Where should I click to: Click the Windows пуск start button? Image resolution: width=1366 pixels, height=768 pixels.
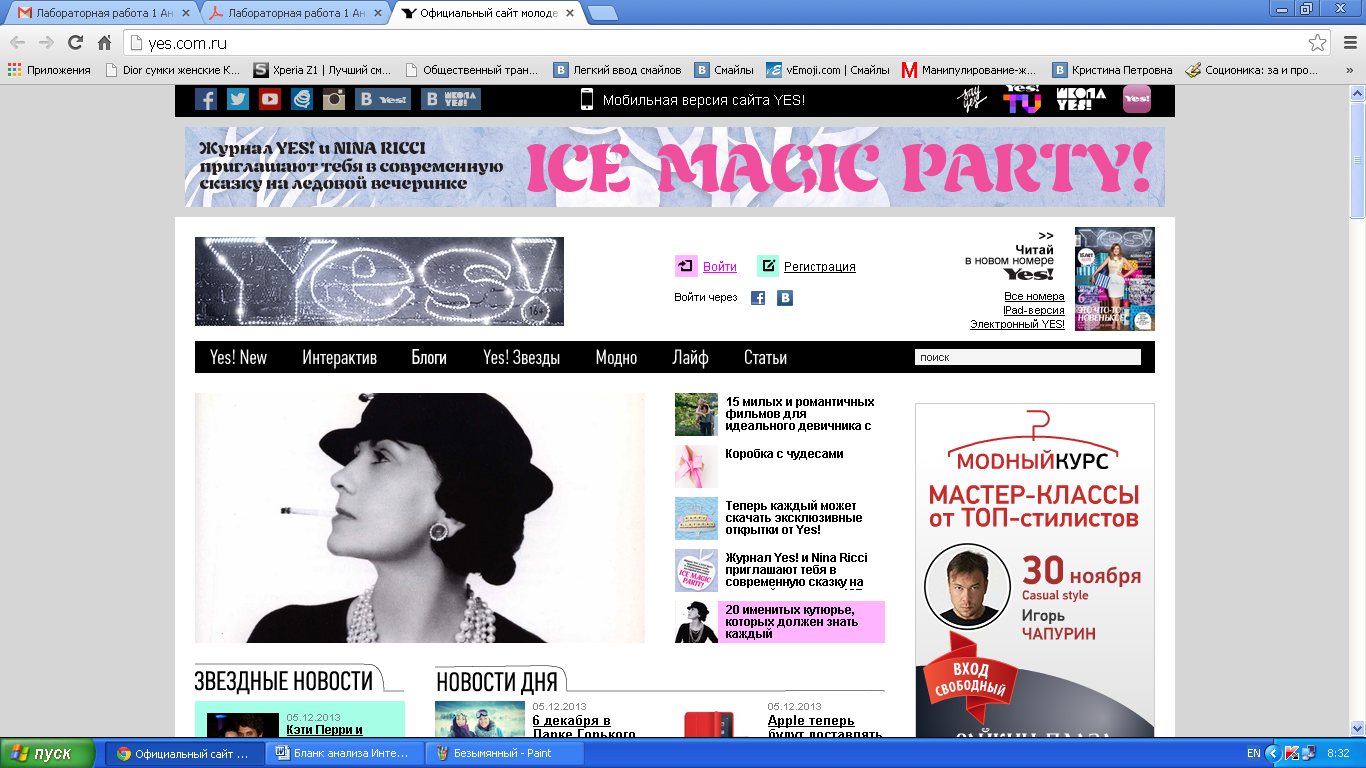coord(48,753)
